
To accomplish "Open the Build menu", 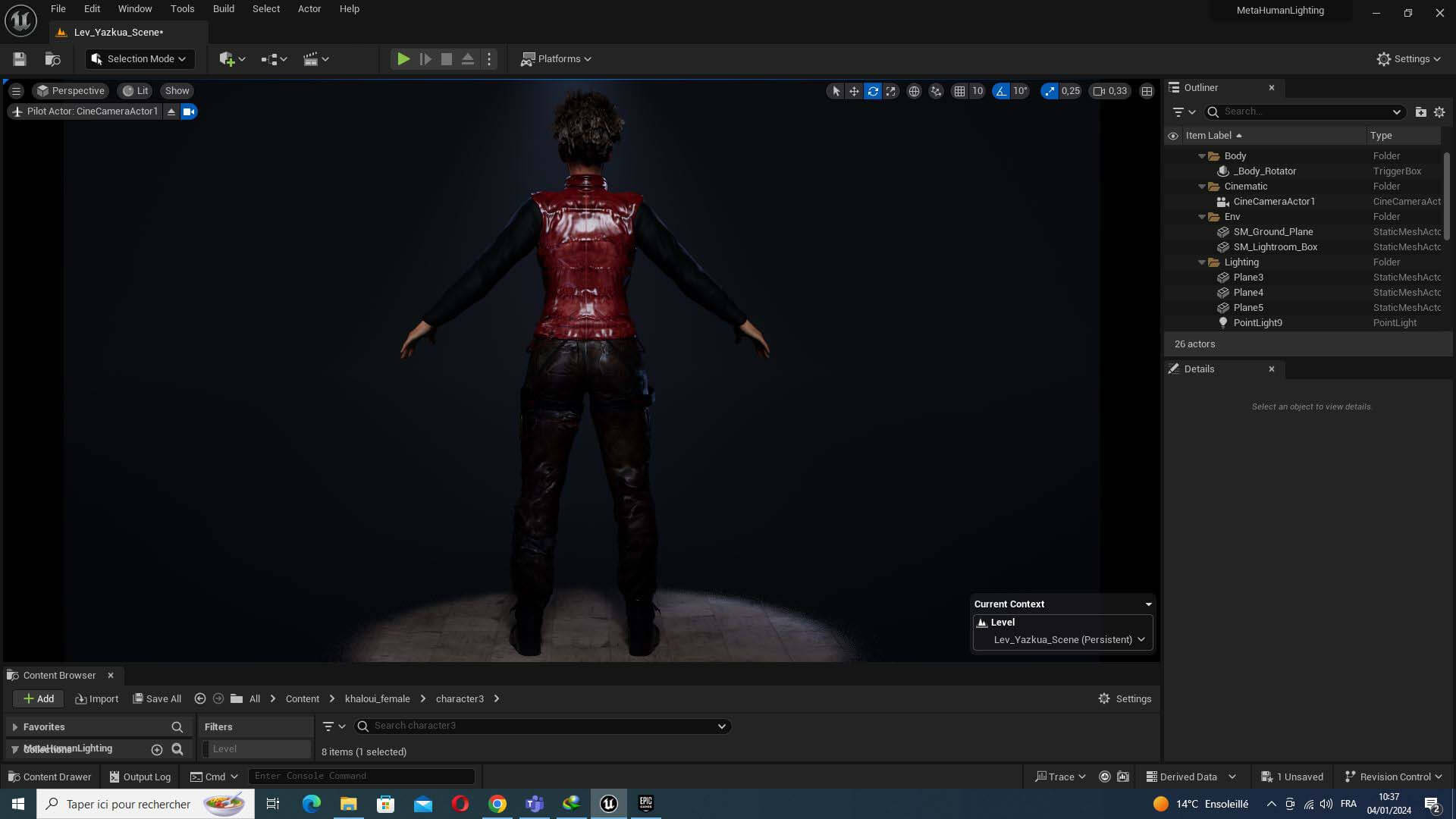I will [223, 9].
